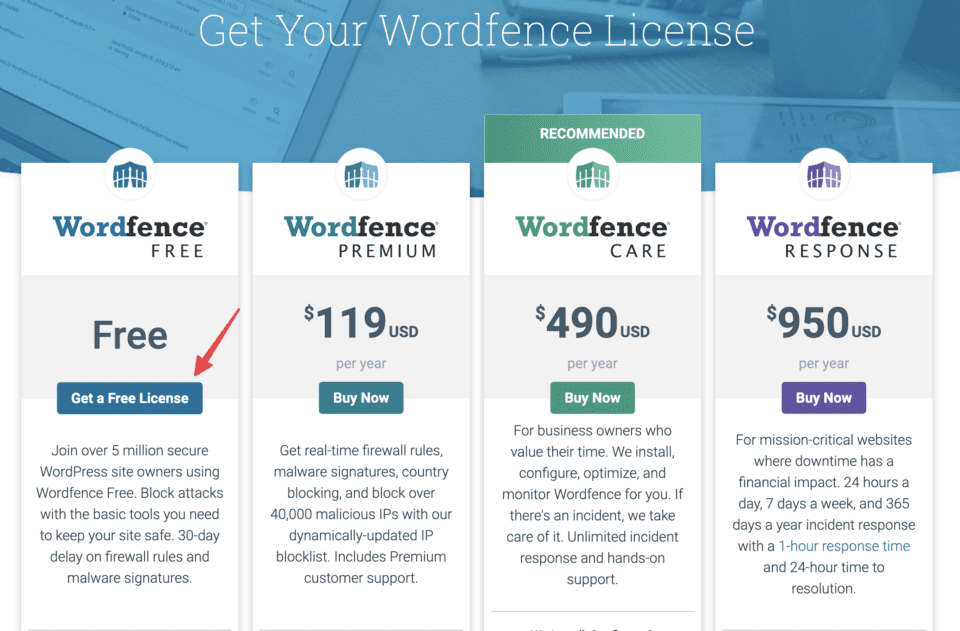Select the Wordfence Response logo
Image resolution: width=960 pixels, height=631 pixels.
pos(823,236)
